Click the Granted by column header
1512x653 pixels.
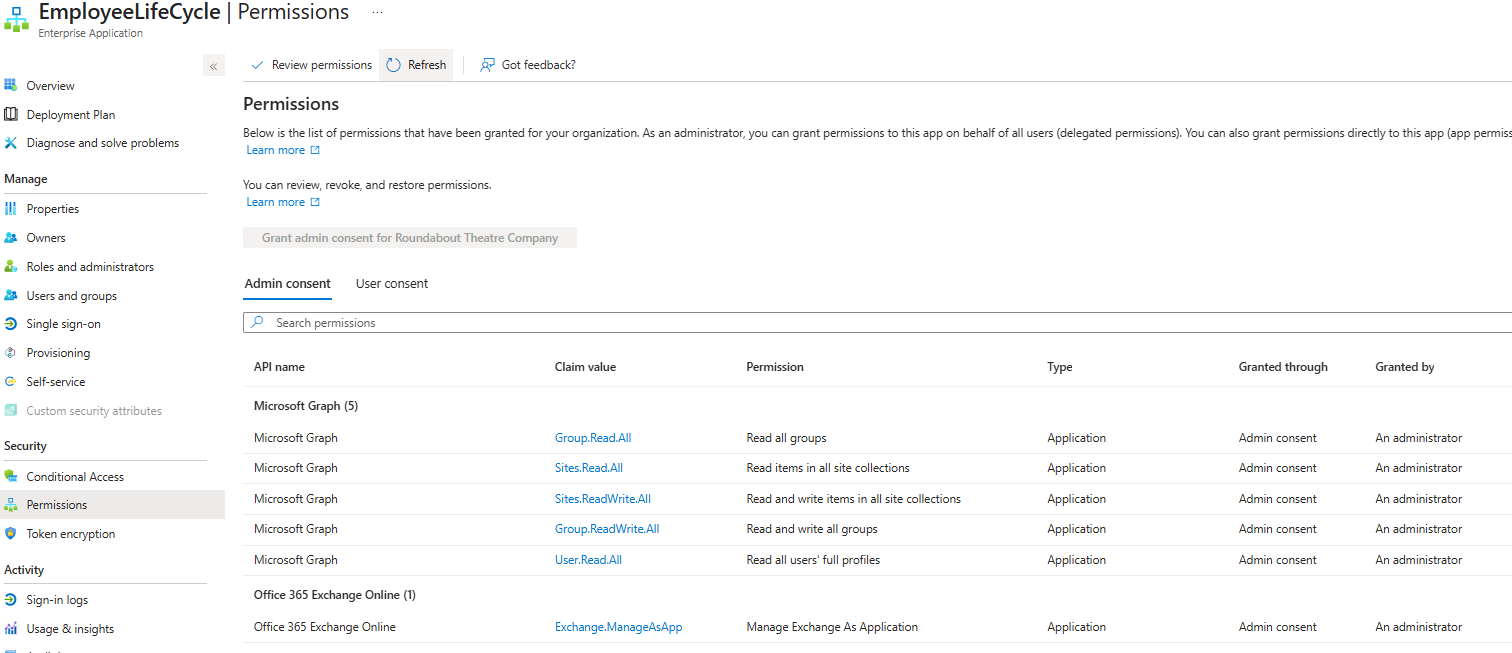1405,367
